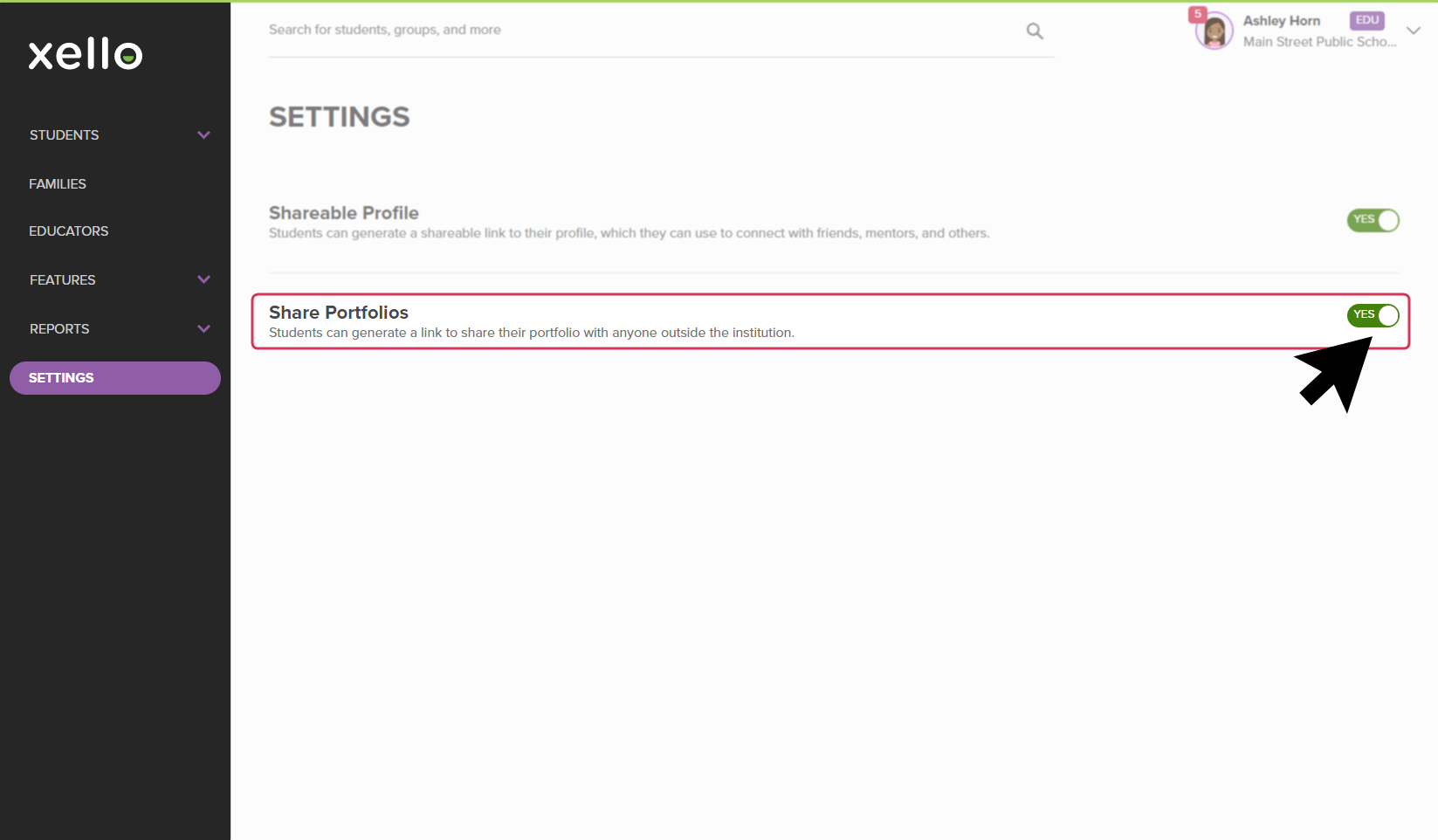Select the highlighted Settings menu item
This screenshot has height=840, width=1438.
[114, 378]
